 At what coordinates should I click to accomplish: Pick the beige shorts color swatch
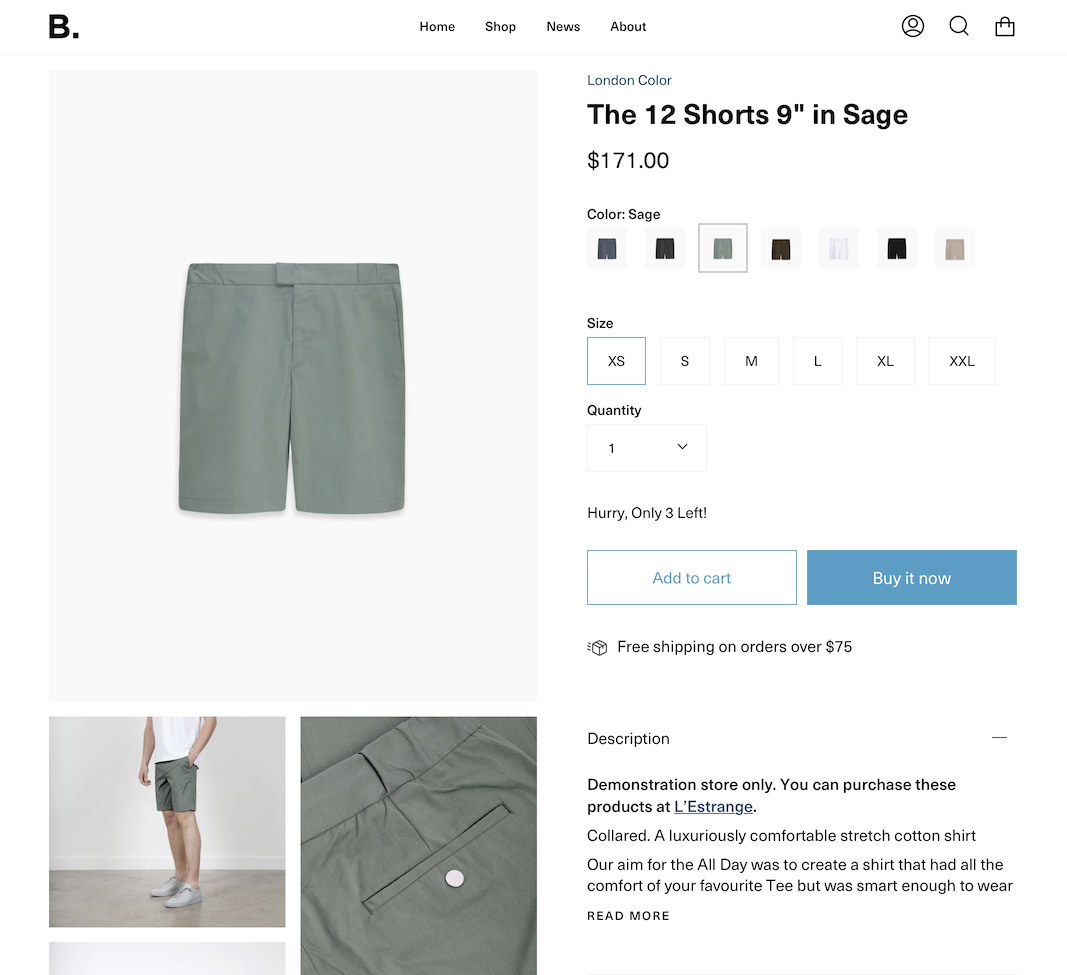(x=955, y=248)
